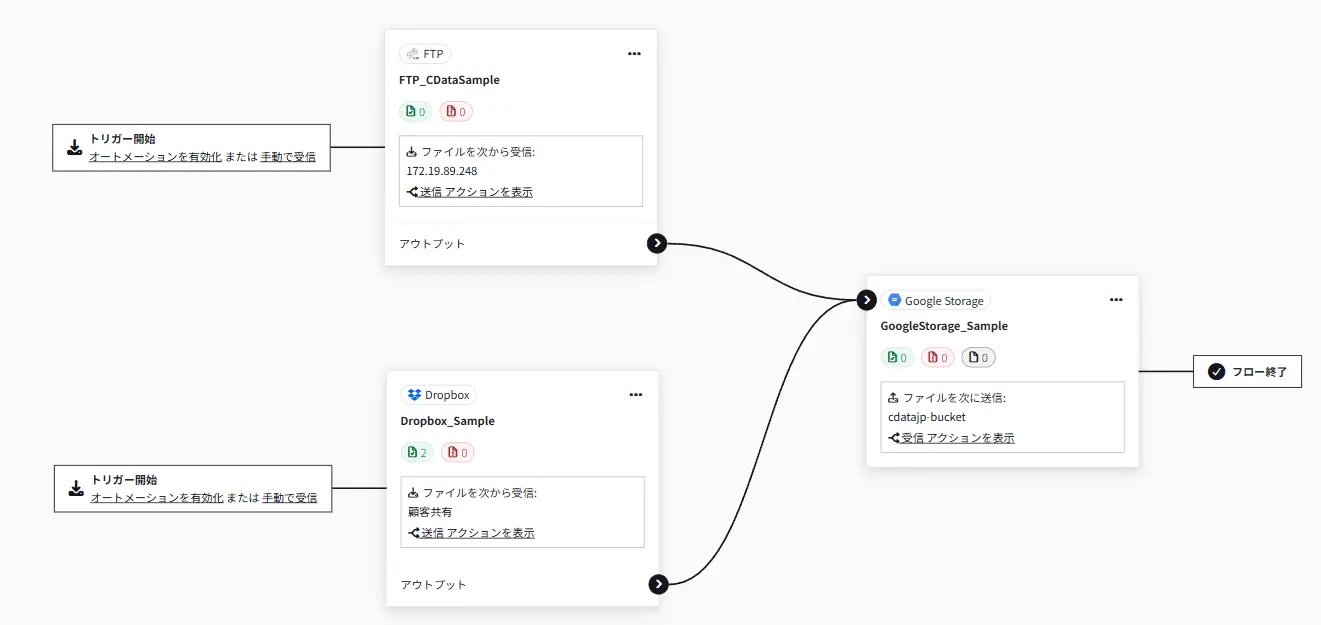
Task: View Dropbox_Sample successful count showing 2
Action: point(418,452)
